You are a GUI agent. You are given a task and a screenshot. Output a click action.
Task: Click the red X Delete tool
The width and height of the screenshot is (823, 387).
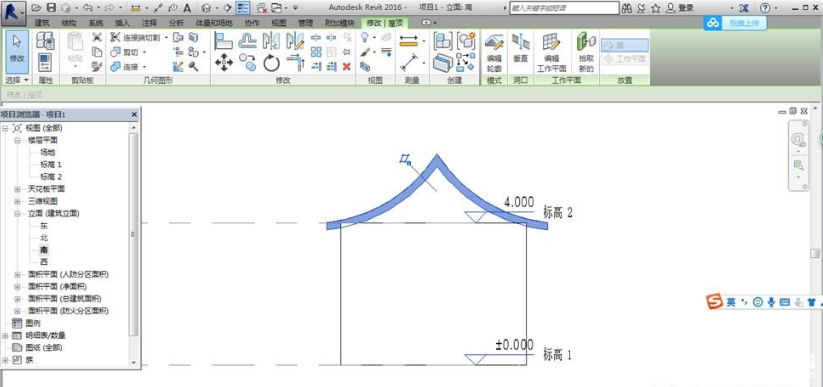pos(346,66)
